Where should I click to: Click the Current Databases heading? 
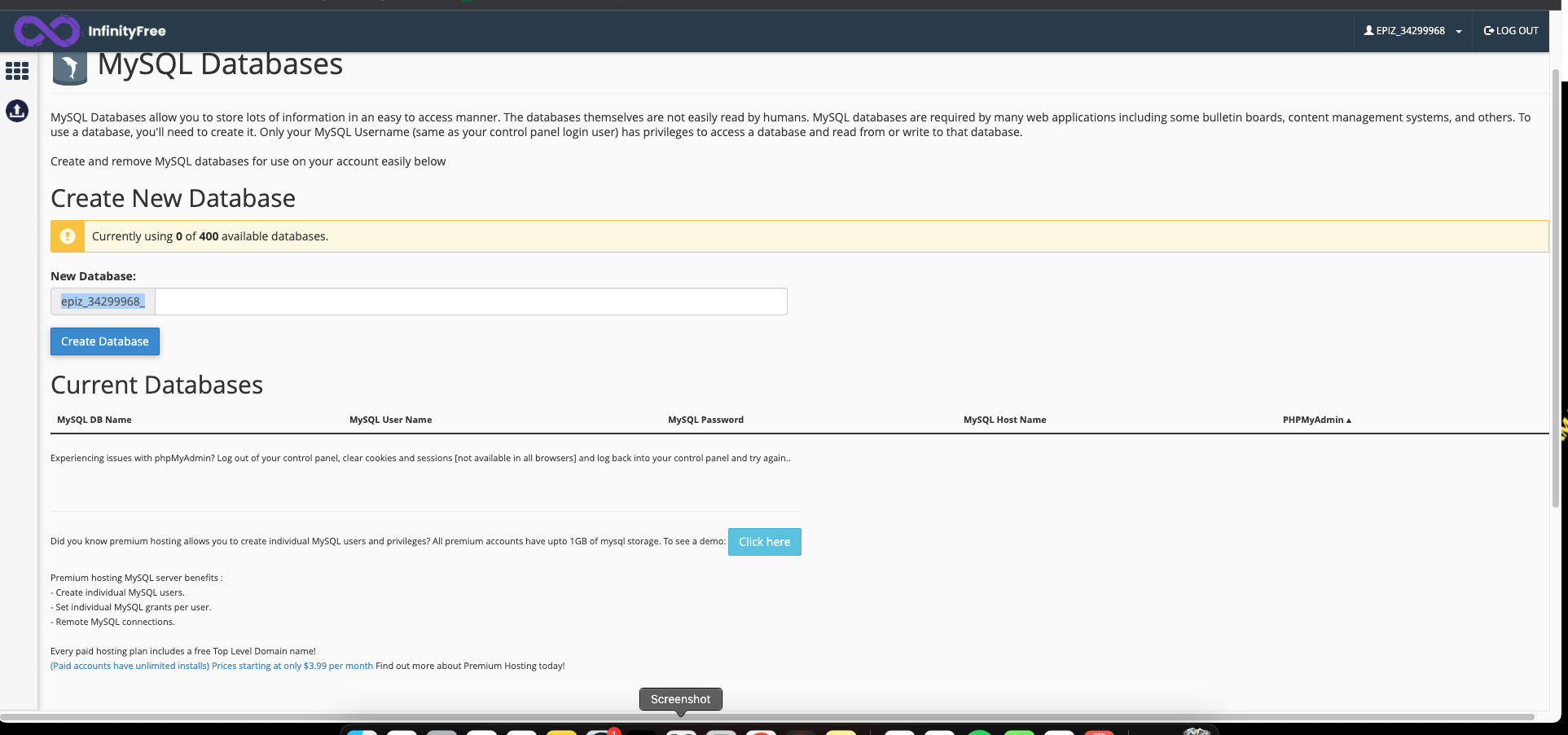pyautogui.click(x=157, y=385)
